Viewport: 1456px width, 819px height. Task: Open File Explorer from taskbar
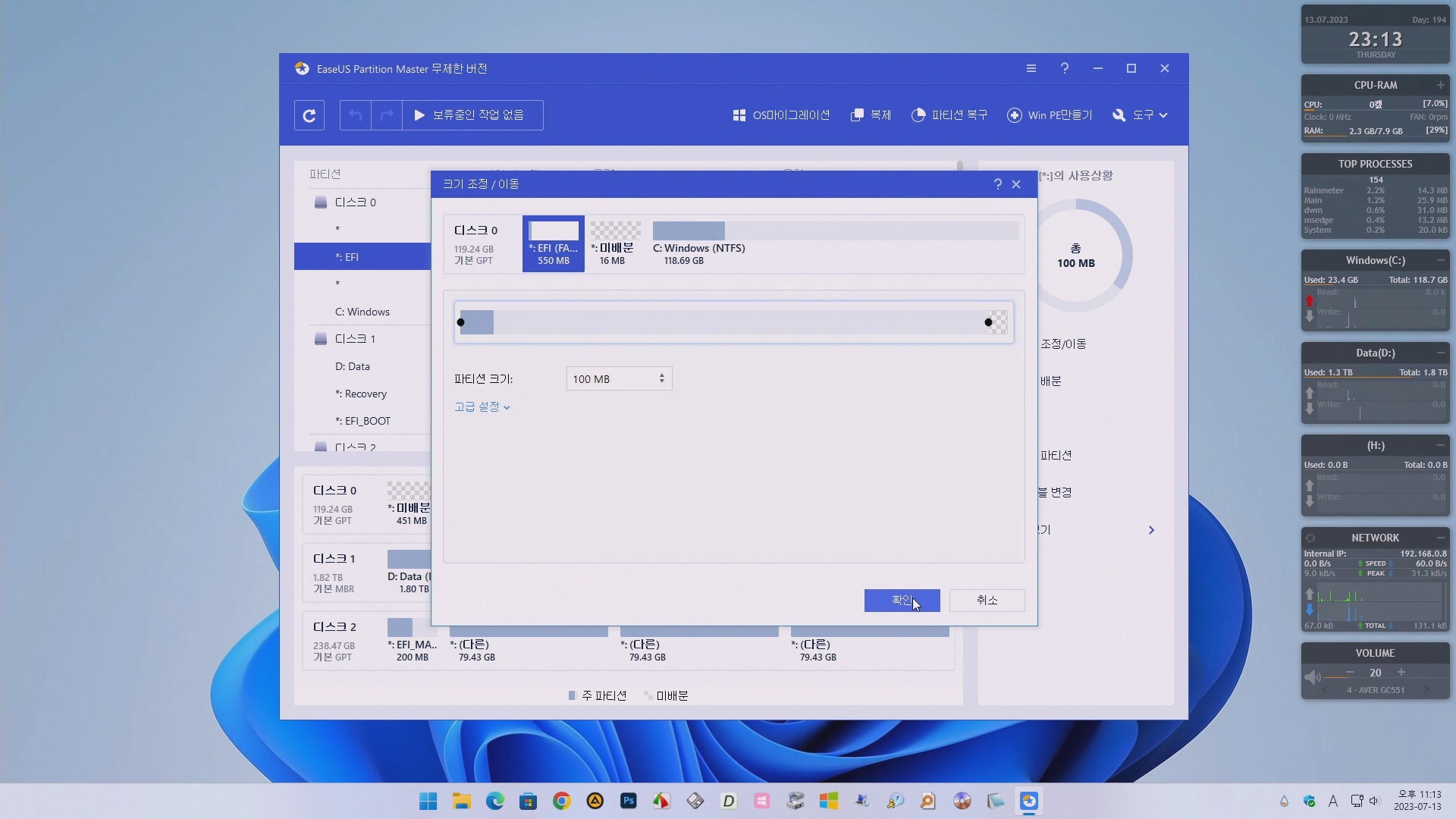(462, 801)
